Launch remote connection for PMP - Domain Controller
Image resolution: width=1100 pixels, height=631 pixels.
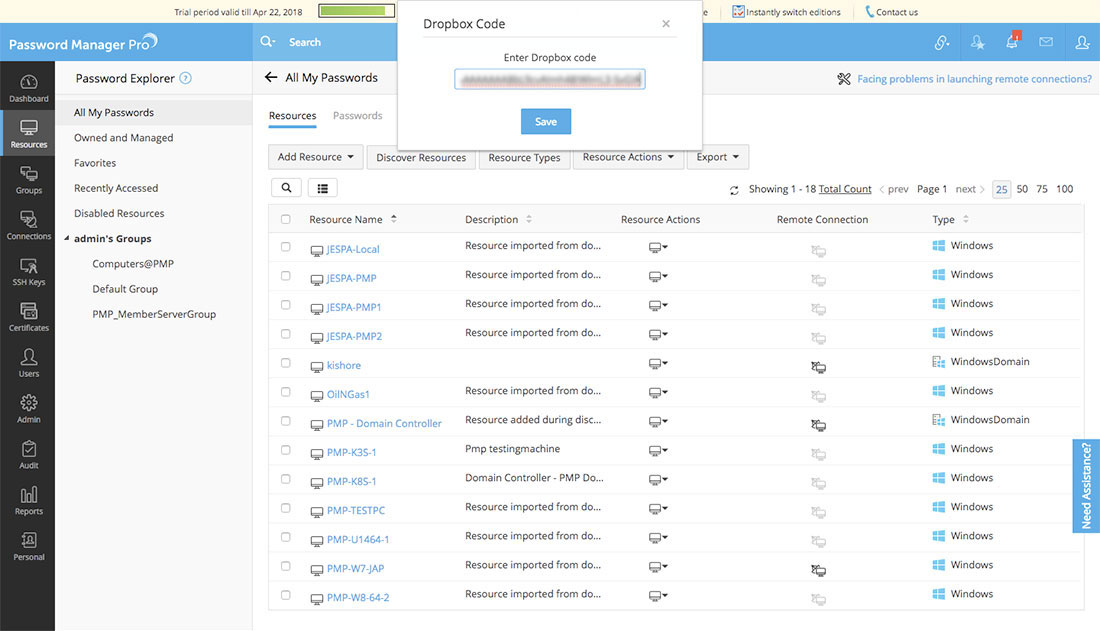(818, 425)
